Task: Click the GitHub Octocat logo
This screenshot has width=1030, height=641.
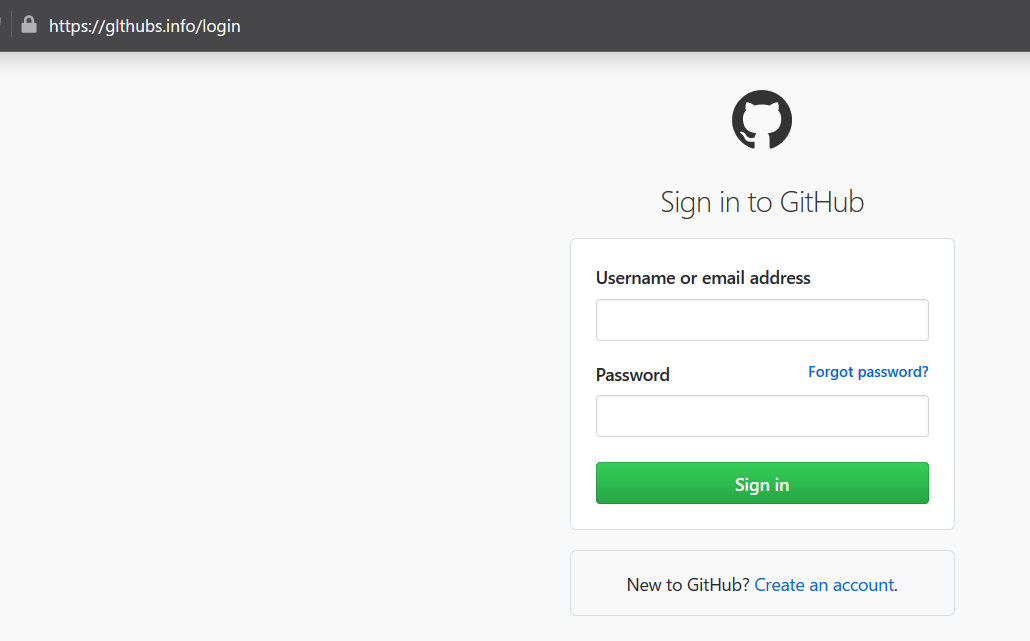Action: pyautogui.click(x=762, y=120)
